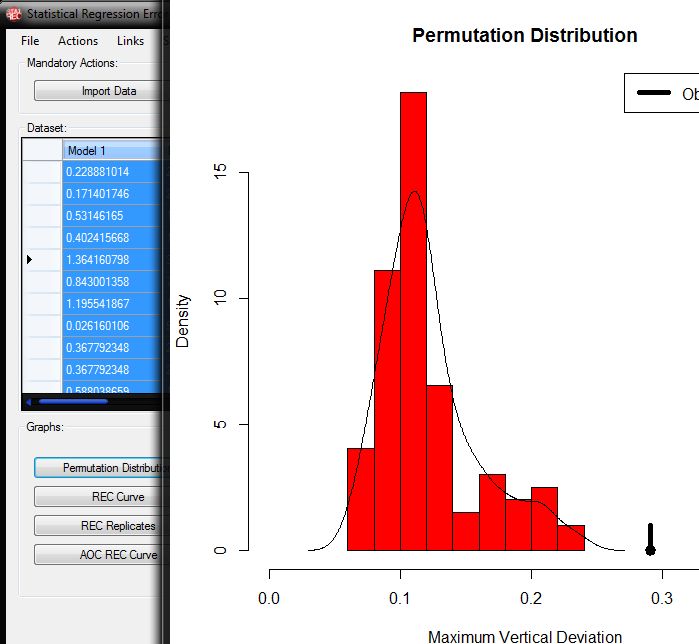This screenshot has width=699, height=644.
Task: Select the cell with value 1.364160798
Action: [112, 260]
